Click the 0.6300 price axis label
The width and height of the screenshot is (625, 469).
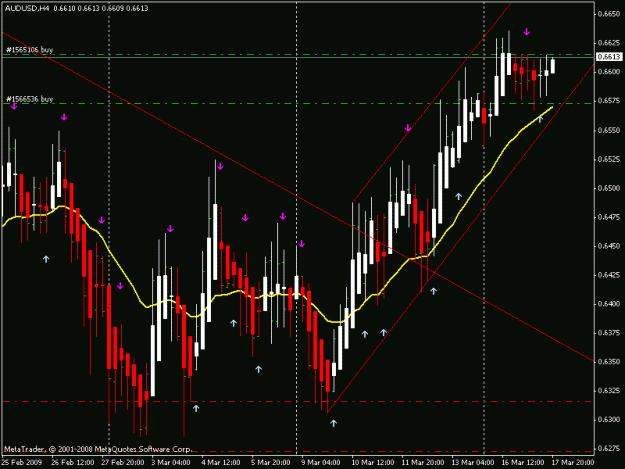point(609,420)
